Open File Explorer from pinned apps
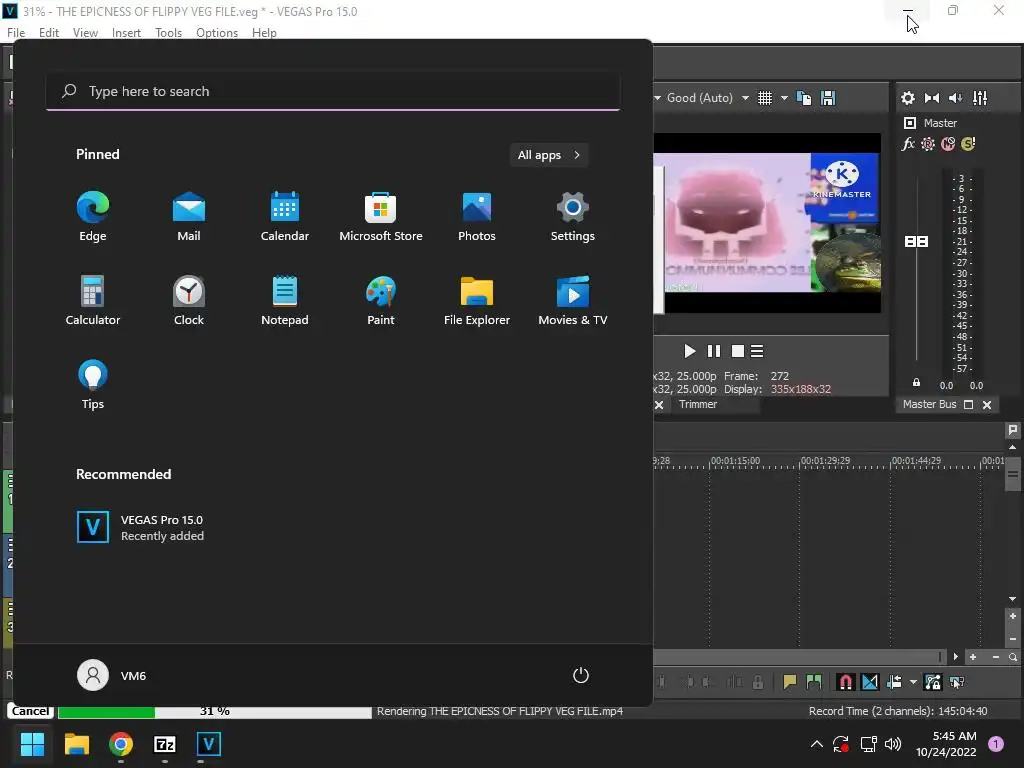The height and width of the screenshot is (768, 1024). click(477, 300)
